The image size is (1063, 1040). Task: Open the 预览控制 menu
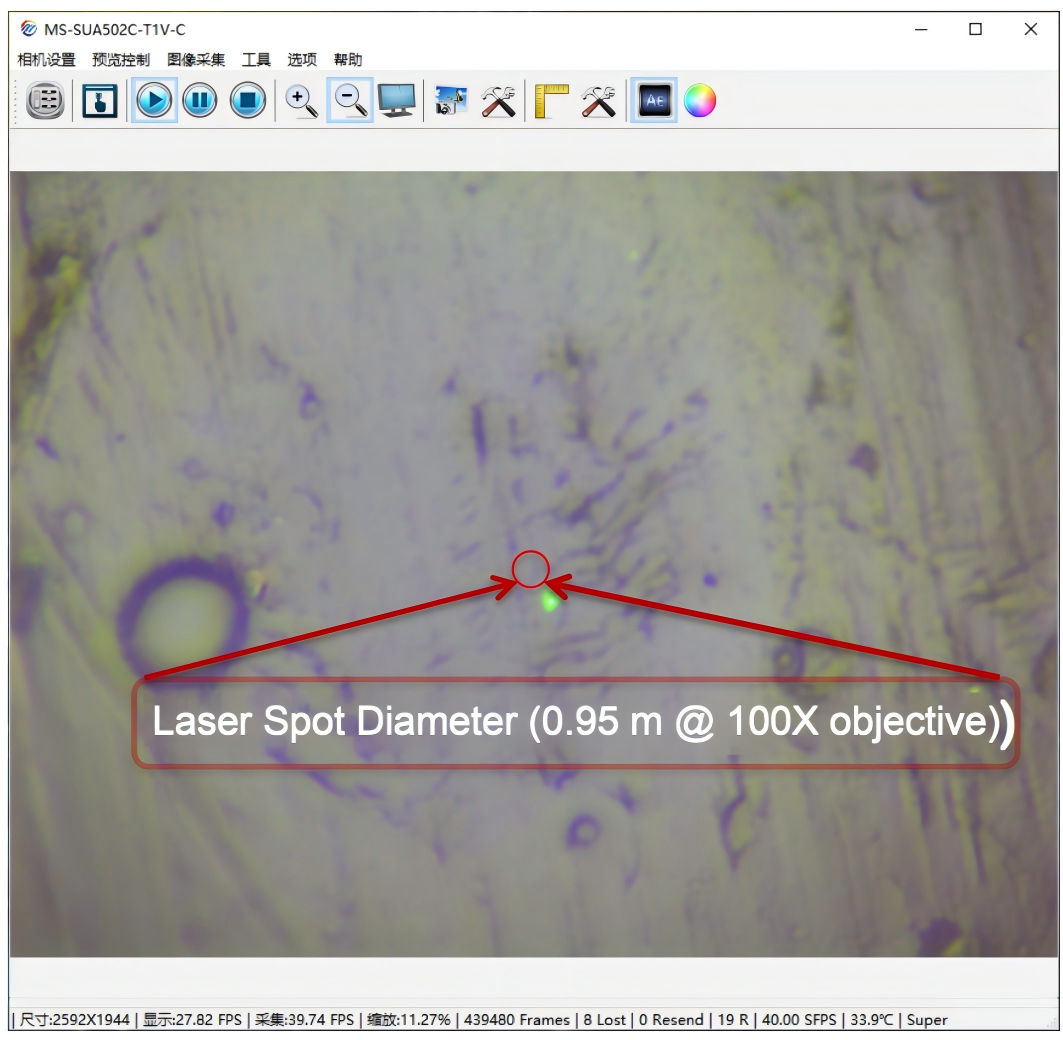click(121, 60)
